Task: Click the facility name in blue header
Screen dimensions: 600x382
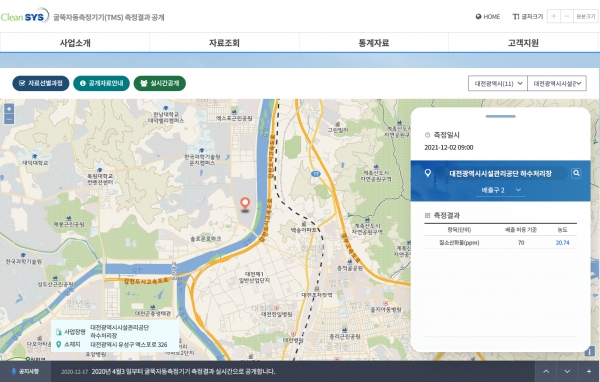Action: click(501, 173)
